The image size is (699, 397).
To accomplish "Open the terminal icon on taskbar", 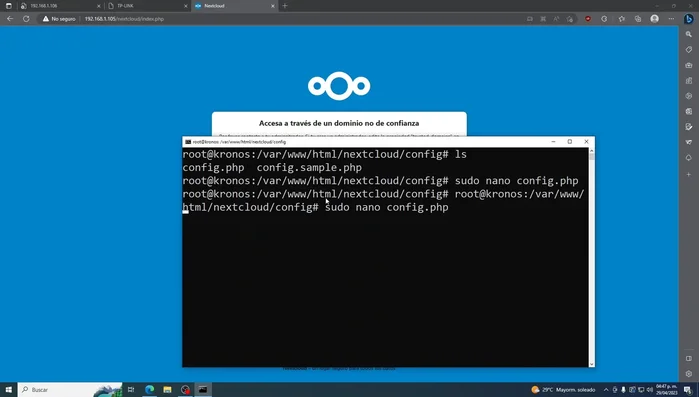I will (x=203, y=389).
